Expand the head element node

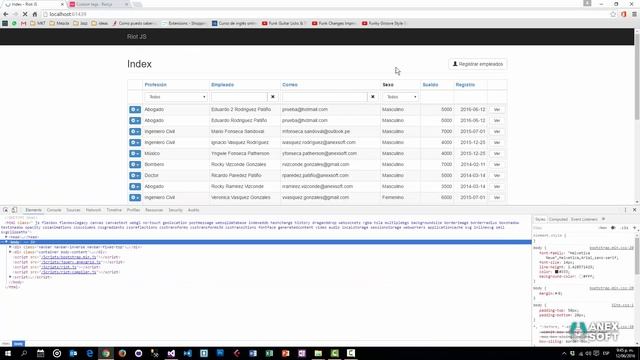(6, 237)
